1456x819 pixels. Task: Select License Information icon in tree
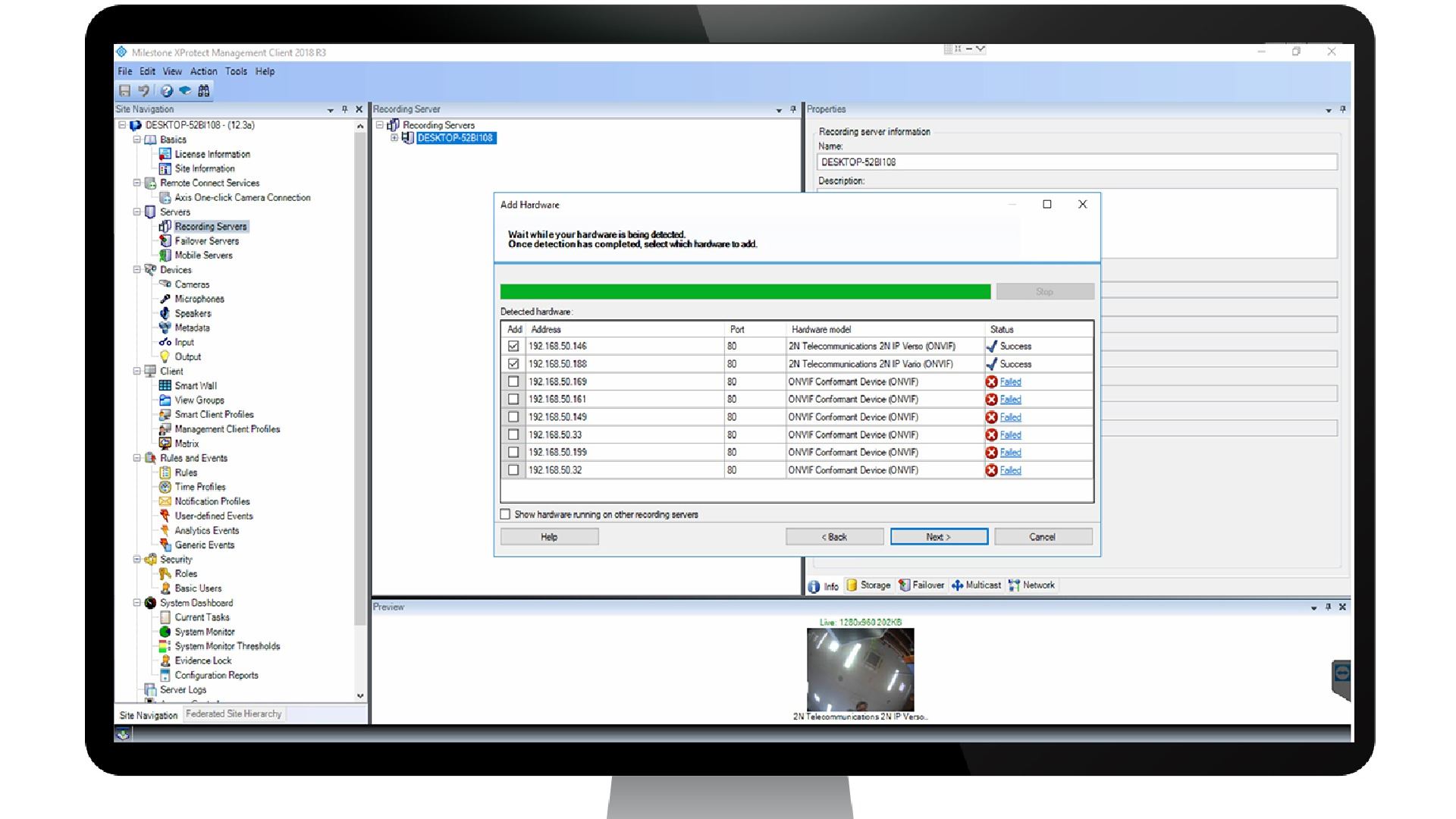coord(165,154)
